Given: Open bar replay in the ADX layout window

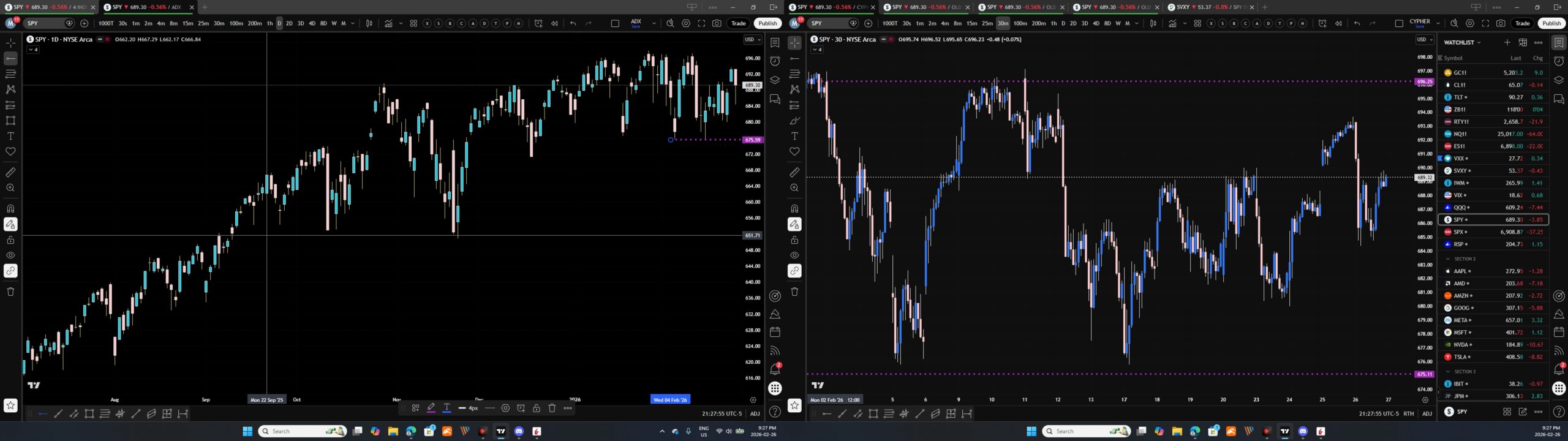Looking at the screenshot, I should (x=554, y=23).
